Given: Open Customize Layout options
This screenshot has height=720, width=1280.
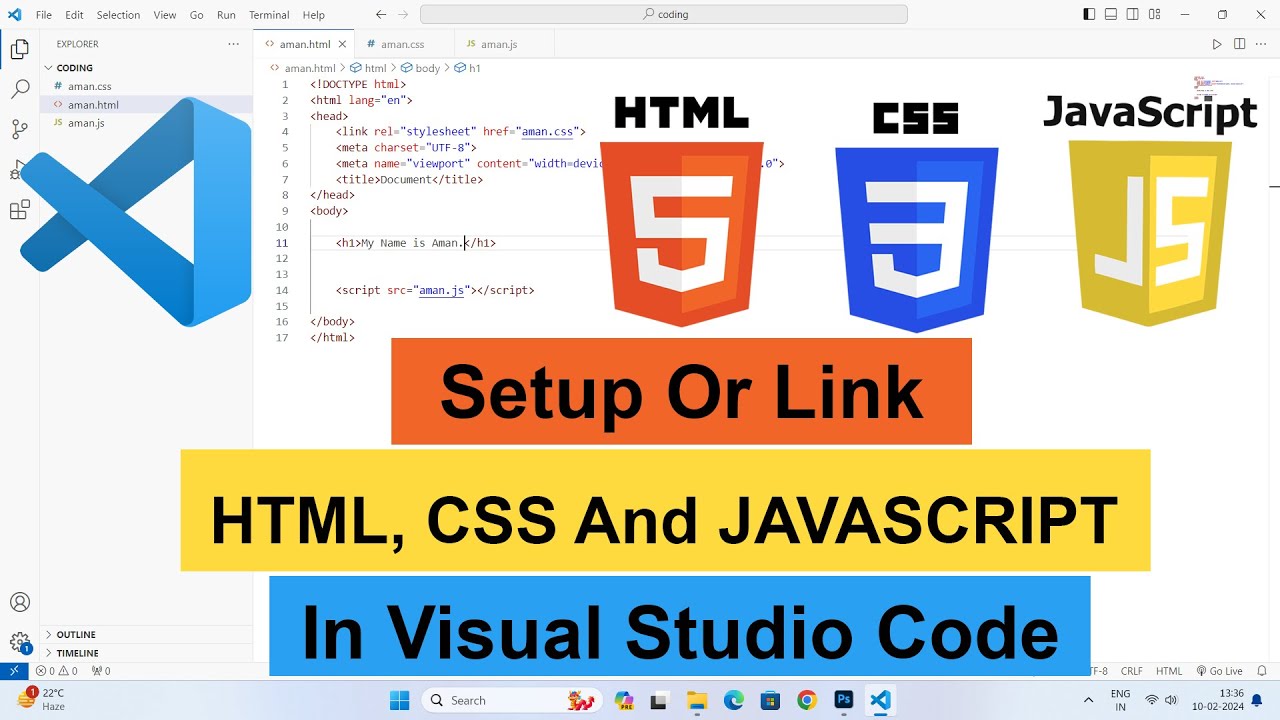Looking at the screenshot, I should click(x=1155, y=15).
